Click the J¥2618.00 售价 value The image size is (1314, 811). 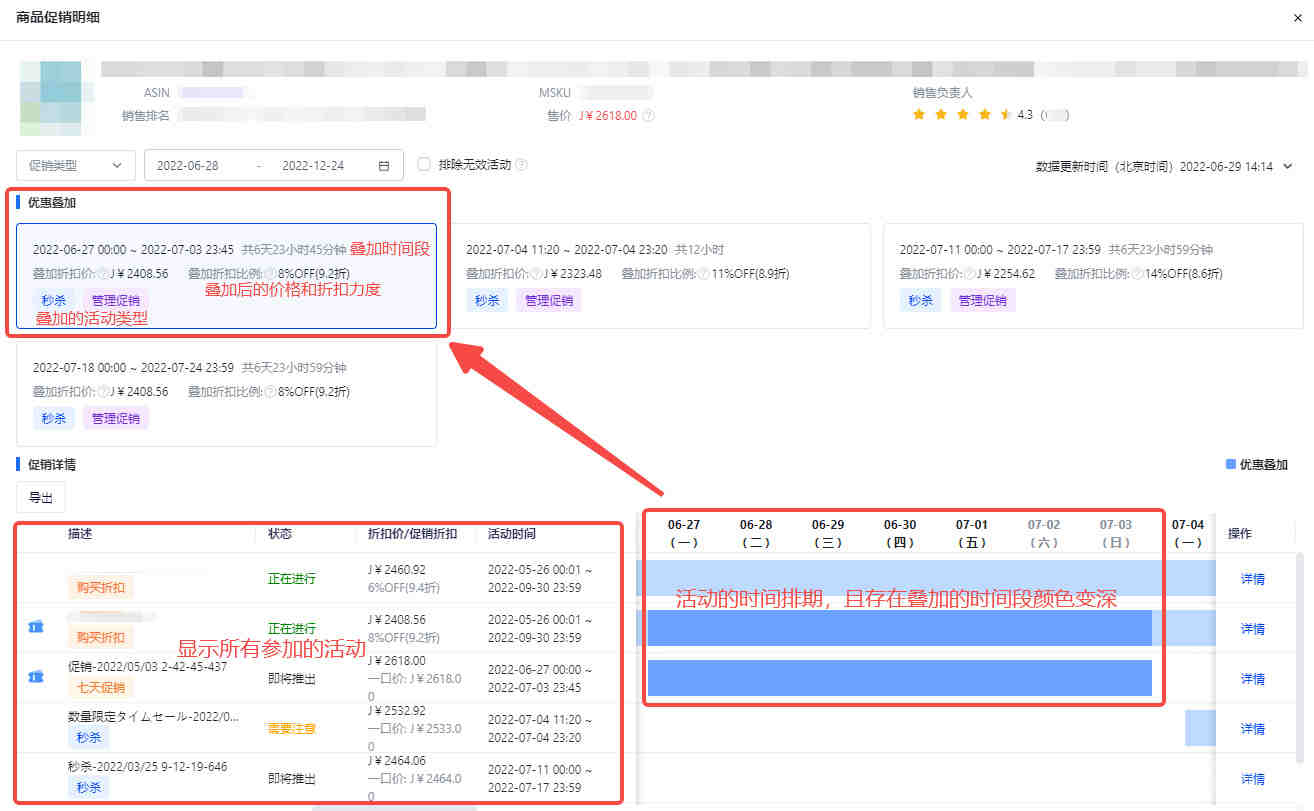[x=607, y=116]
